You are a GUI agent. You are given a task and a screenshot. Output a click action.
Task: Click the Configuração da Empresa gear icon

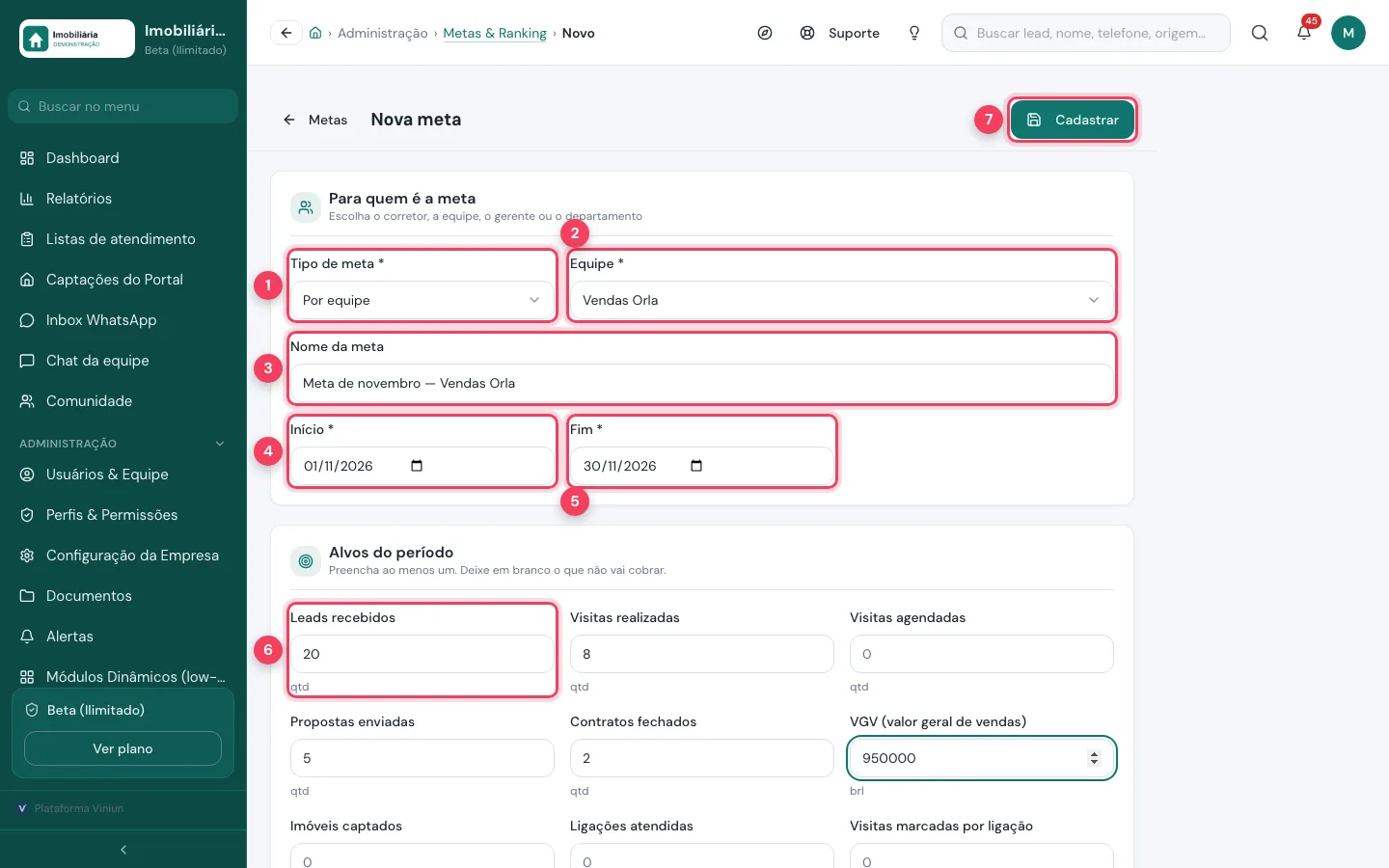pos(27,556)
